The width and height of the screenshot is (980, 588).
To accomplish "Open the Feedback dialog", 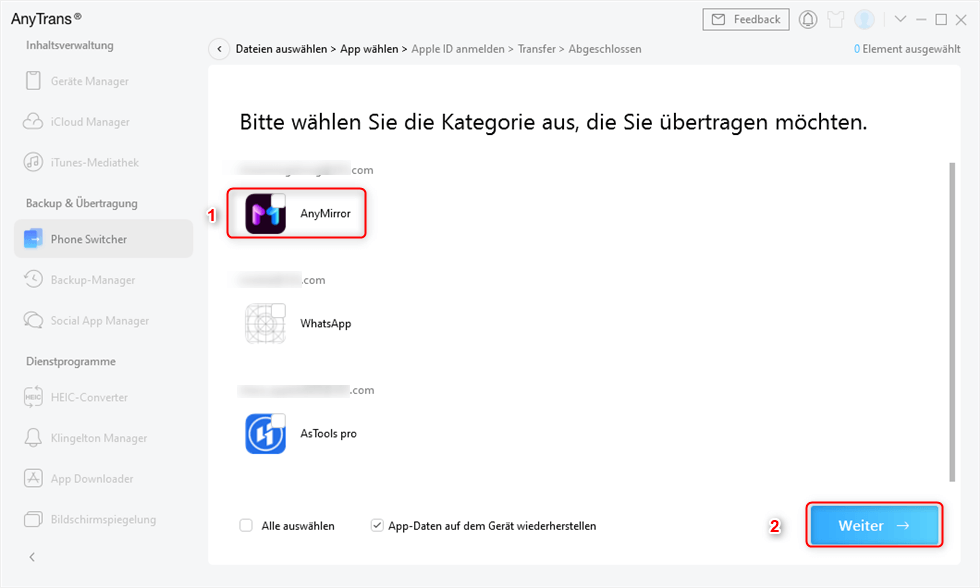I will [x=745, y=19].
